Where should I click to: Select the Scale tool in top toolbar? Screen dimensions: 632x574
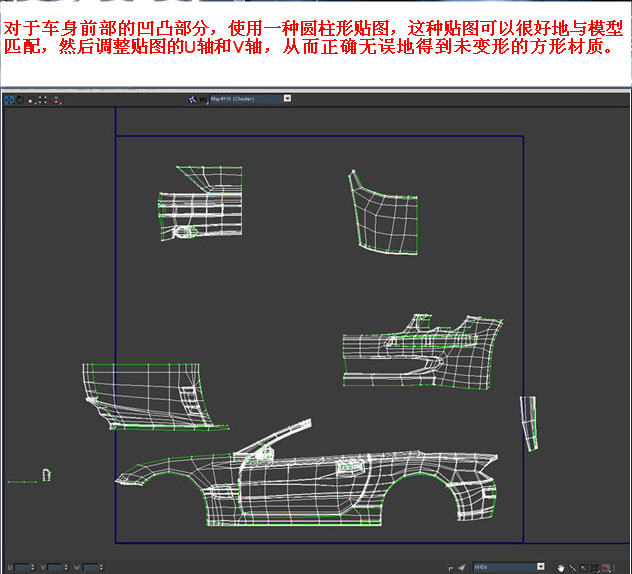coord(30,99)
